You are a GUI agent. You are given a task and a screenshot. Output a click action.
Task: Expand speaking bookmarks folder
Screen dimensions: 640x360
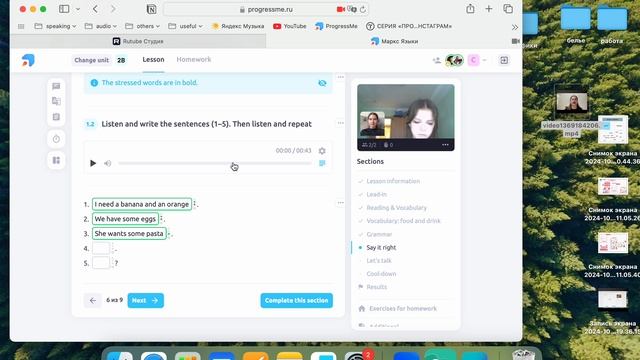click(56, 26)
